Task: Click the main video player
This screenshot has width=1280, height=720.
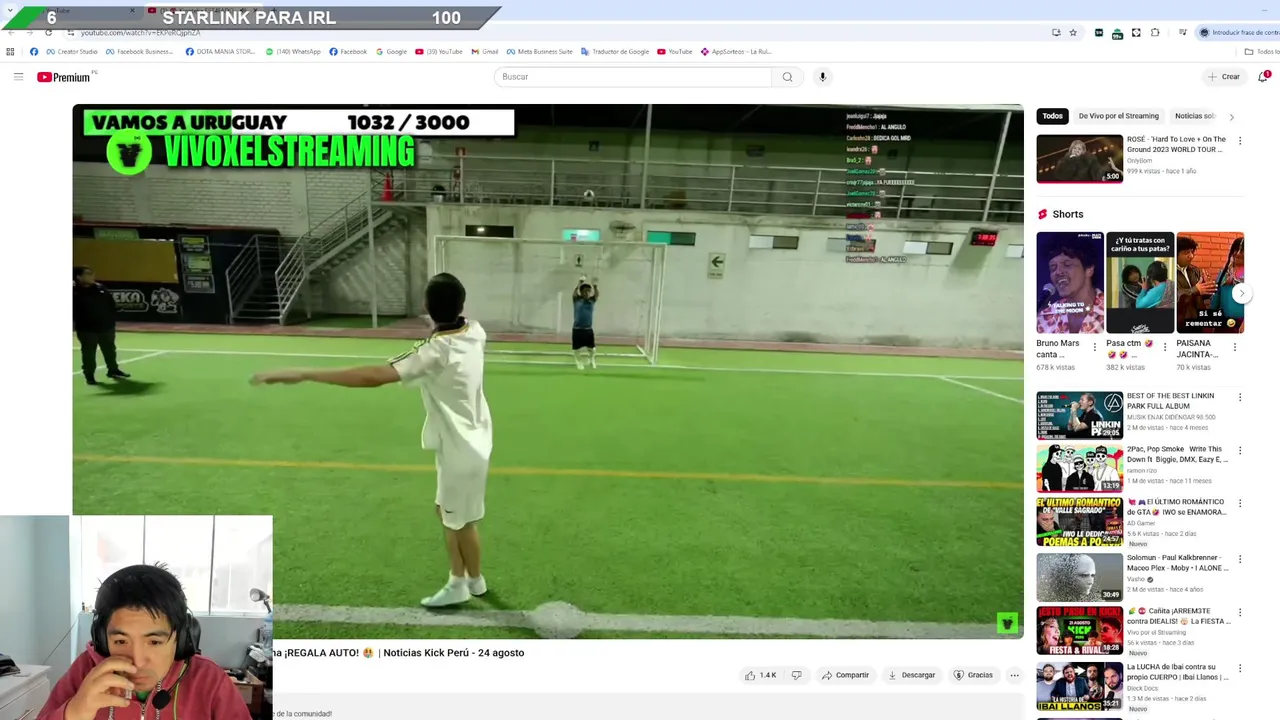Action: coord(548,371)
